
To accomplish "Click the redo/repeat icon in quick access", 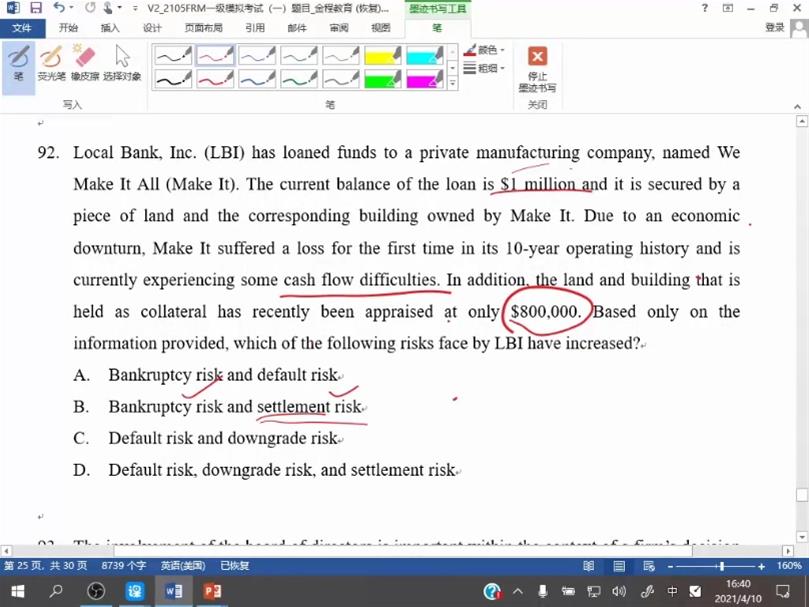I will coord(90,8).
